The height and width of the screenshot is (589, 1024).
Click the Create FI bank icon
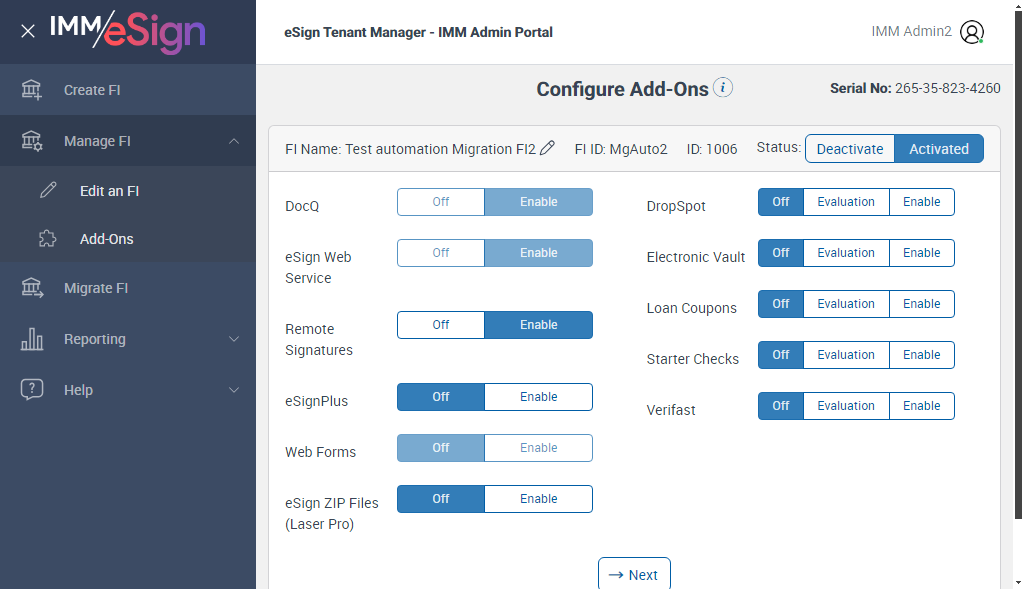32,90
